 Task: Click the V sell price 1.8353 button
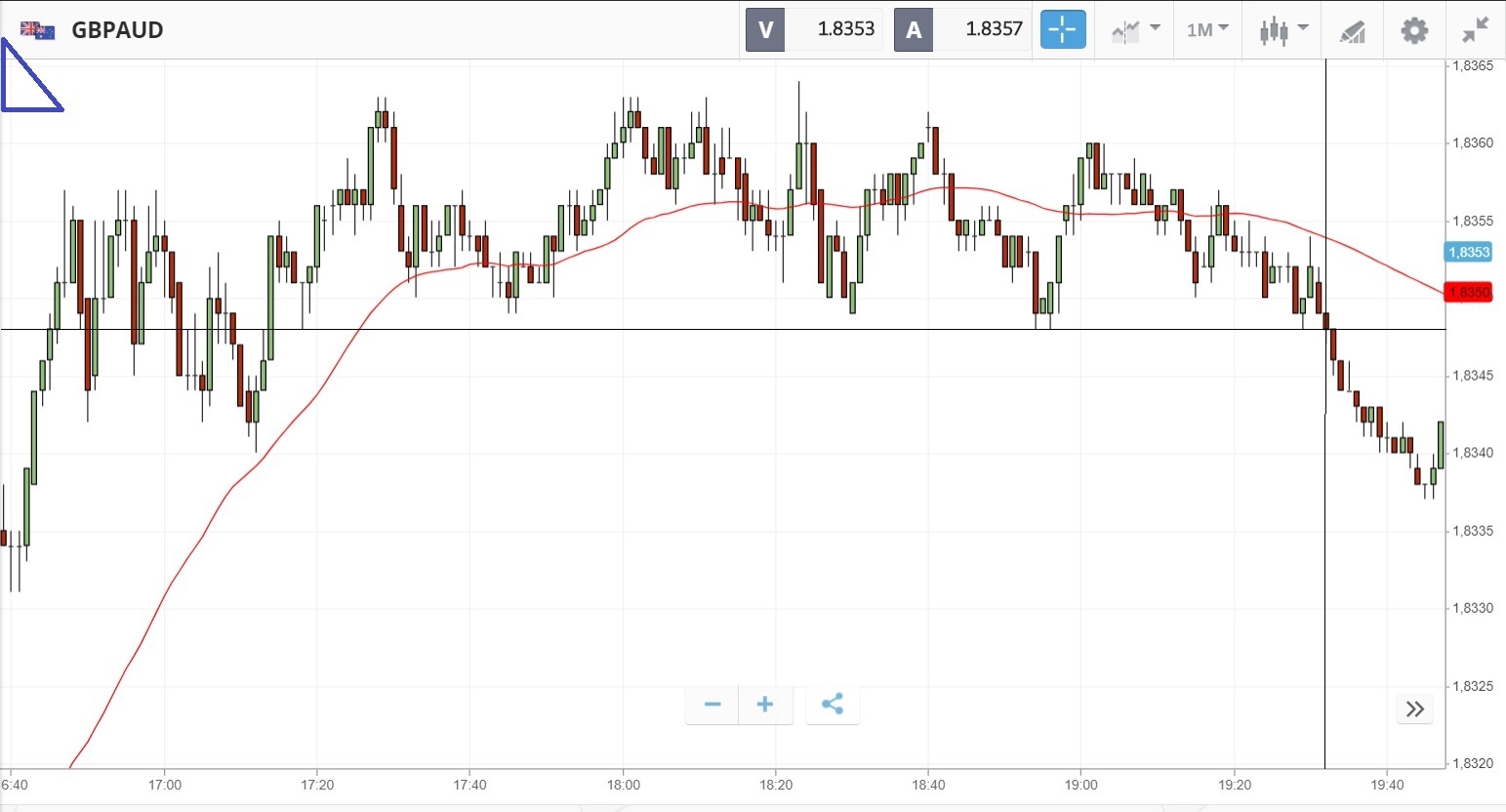point(815,29)
